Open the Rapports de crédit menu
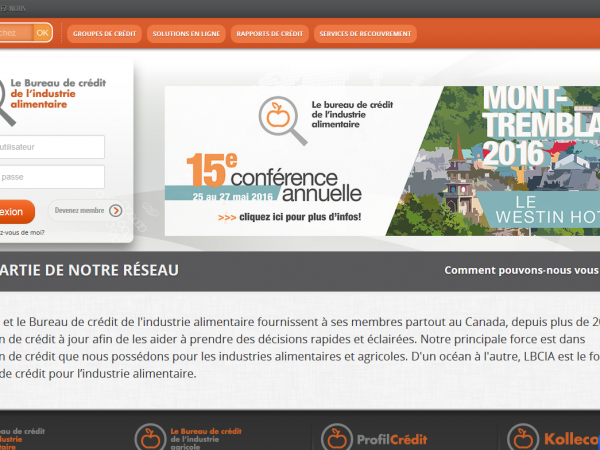The height and width of the screenshot is (450, 600). click(x=269, y=34)
